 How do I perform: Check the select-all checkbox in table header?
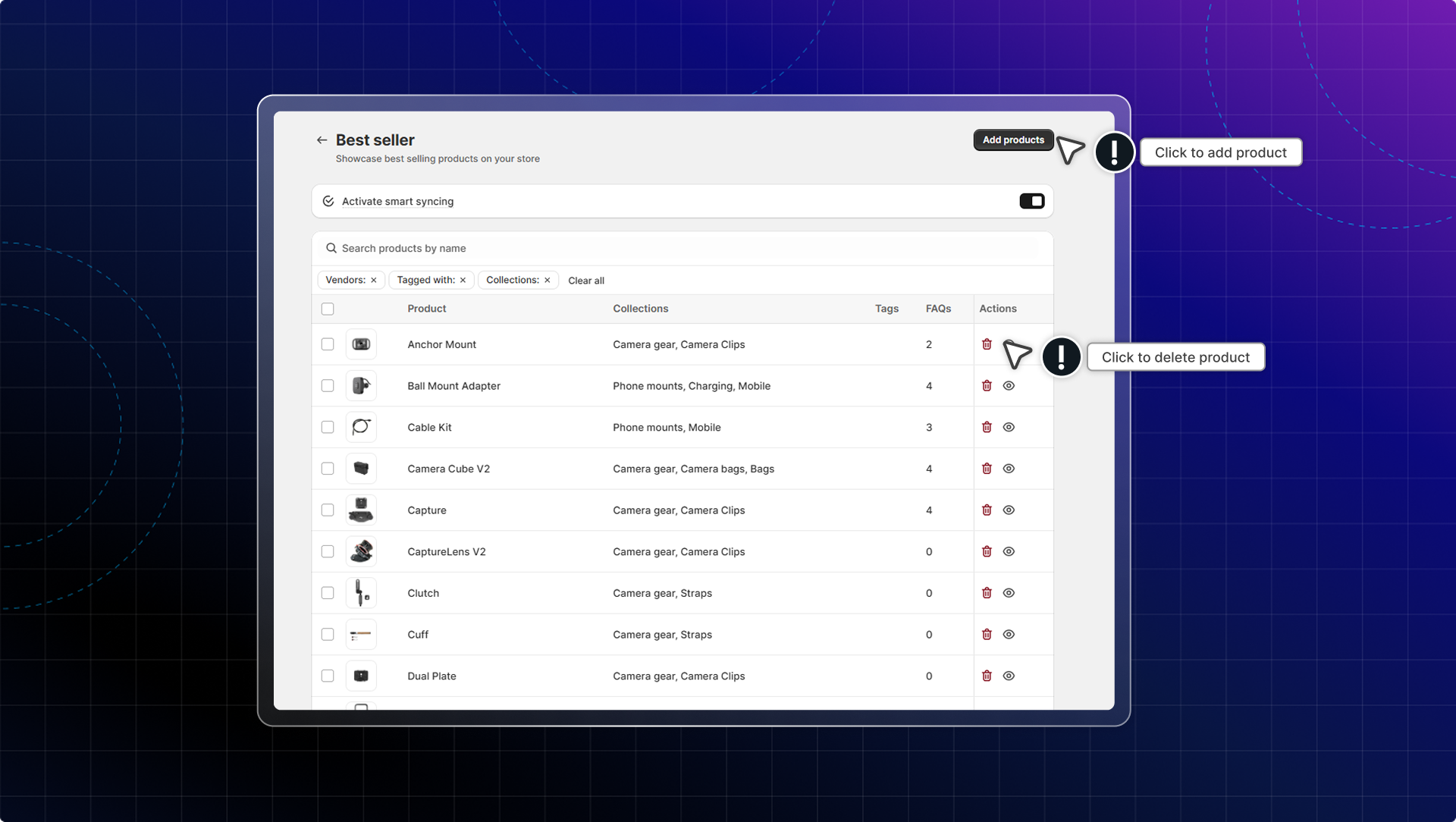[x=328, y=309]
